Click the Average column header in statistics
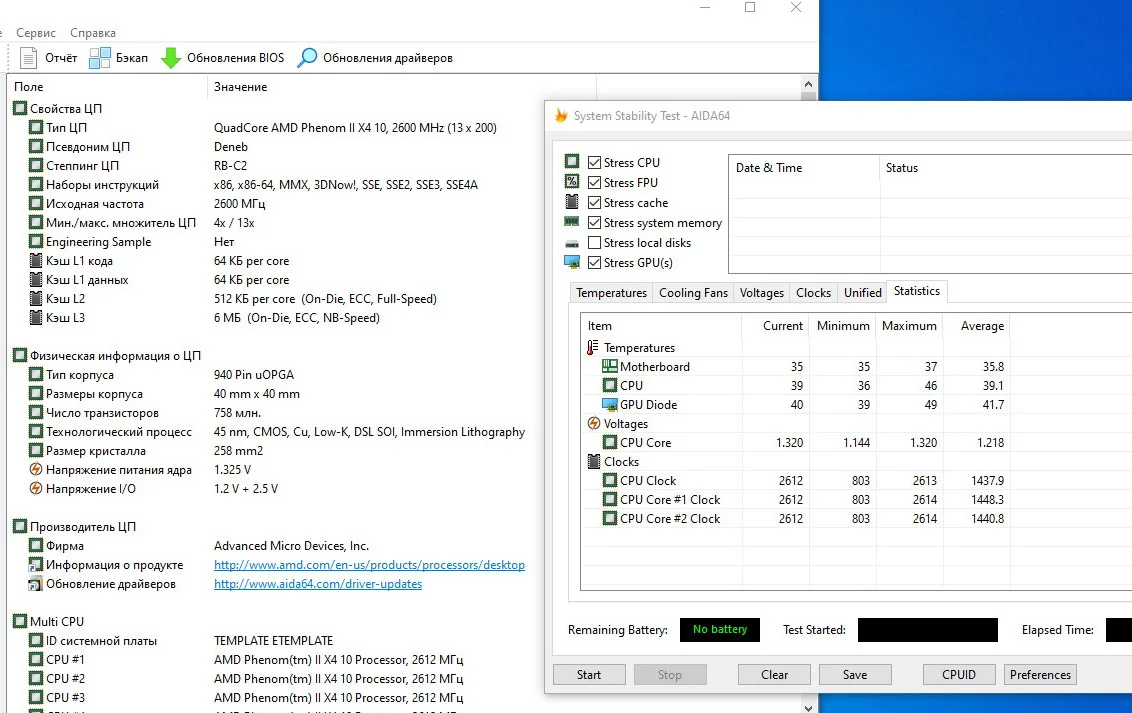Screen dimensions: 1132x713 coord(975,326)
